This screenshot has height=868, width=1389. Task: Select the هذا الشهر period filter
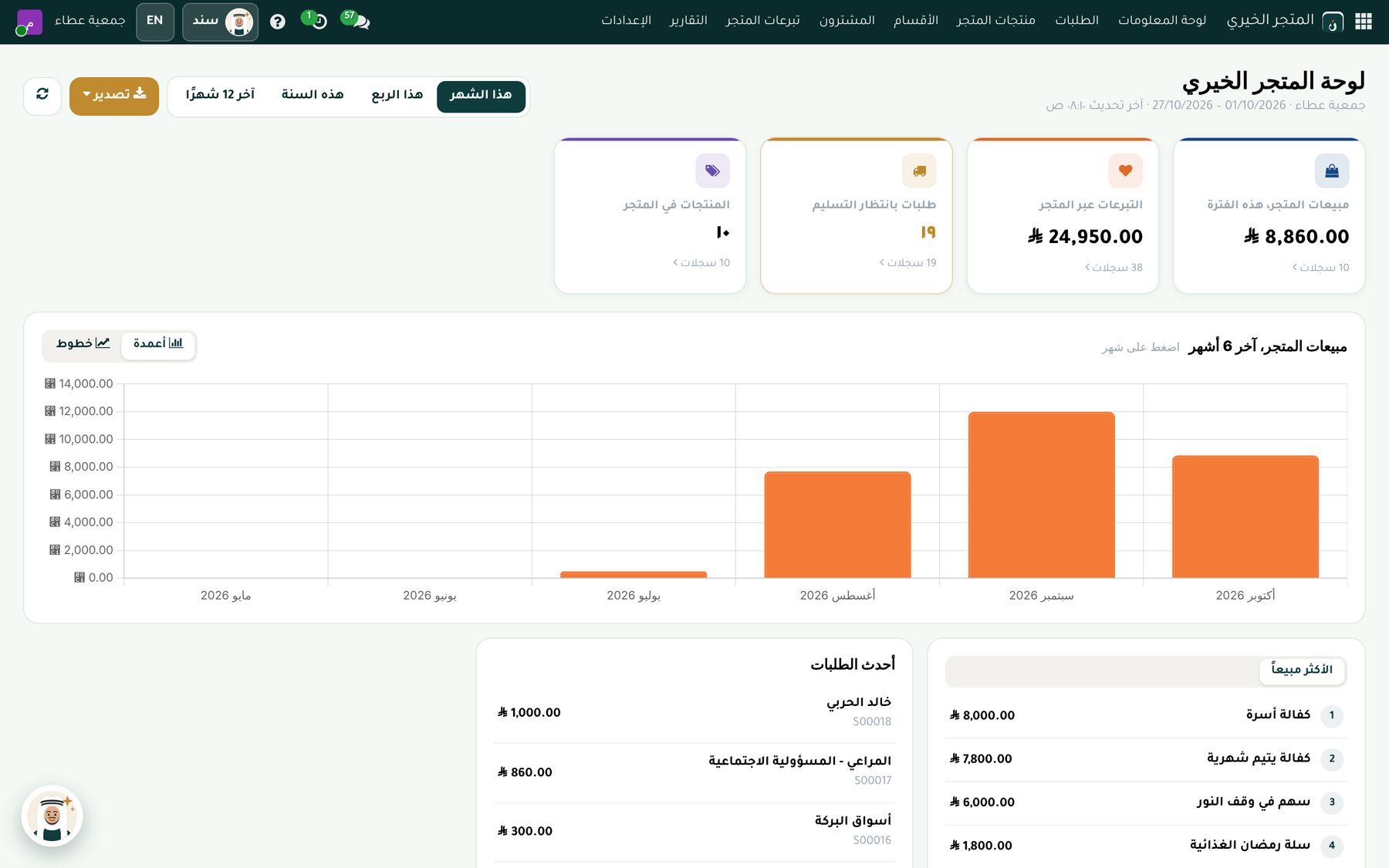(x=481, y=96)
